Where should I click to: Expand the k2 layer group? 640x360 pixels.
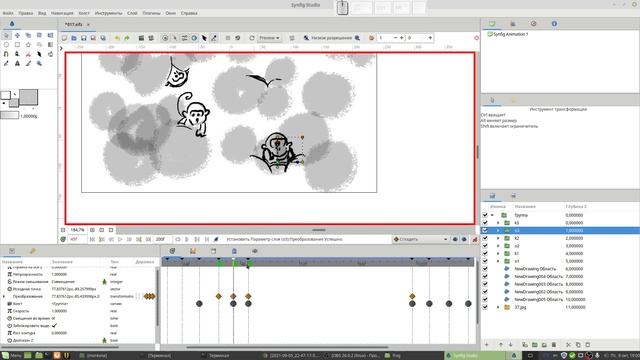[498, 238]
